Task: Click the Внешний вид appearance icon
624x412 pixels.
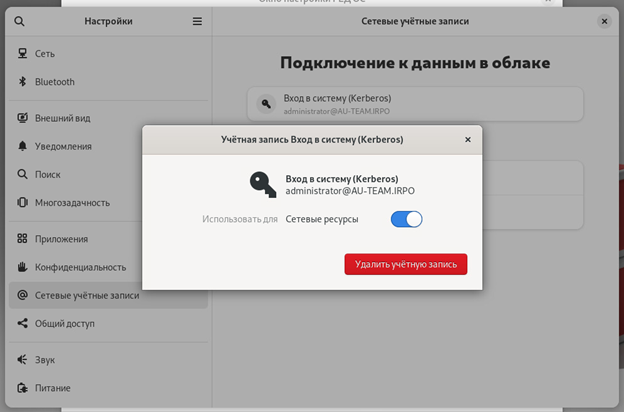Action: click(22, 118)
